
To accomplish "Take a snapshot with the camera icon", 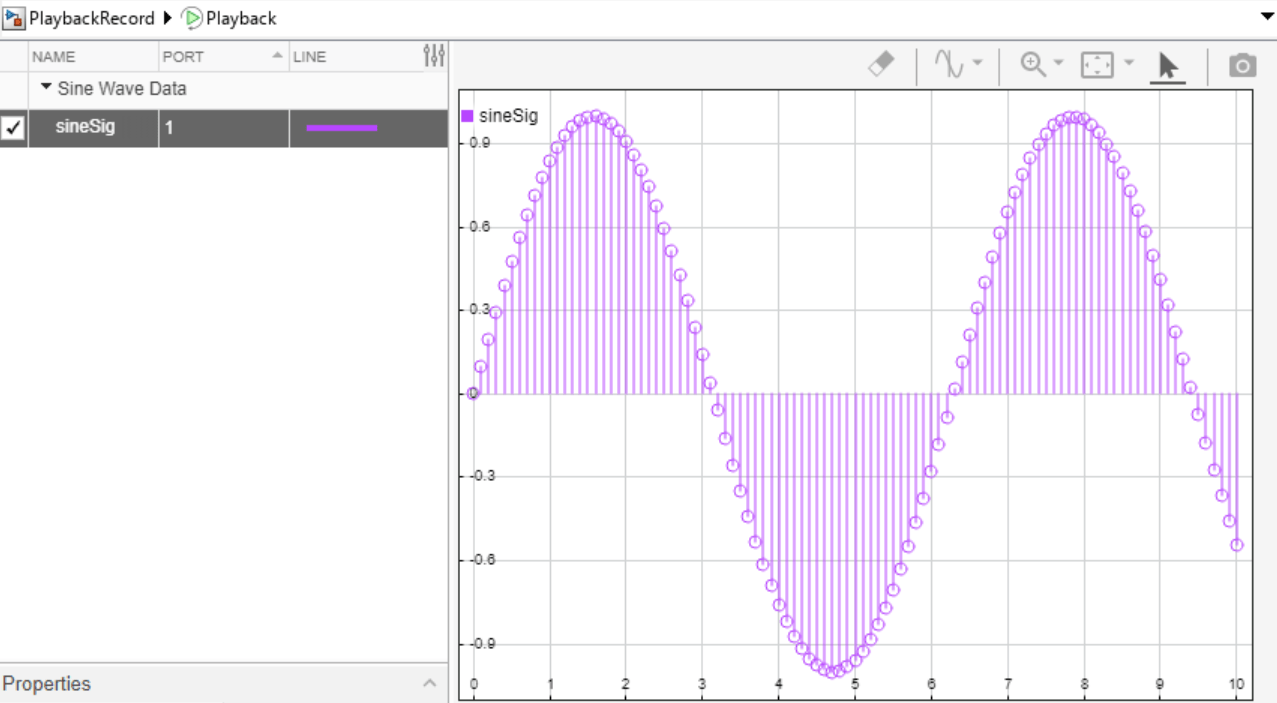I will (x=1242, y=65).
